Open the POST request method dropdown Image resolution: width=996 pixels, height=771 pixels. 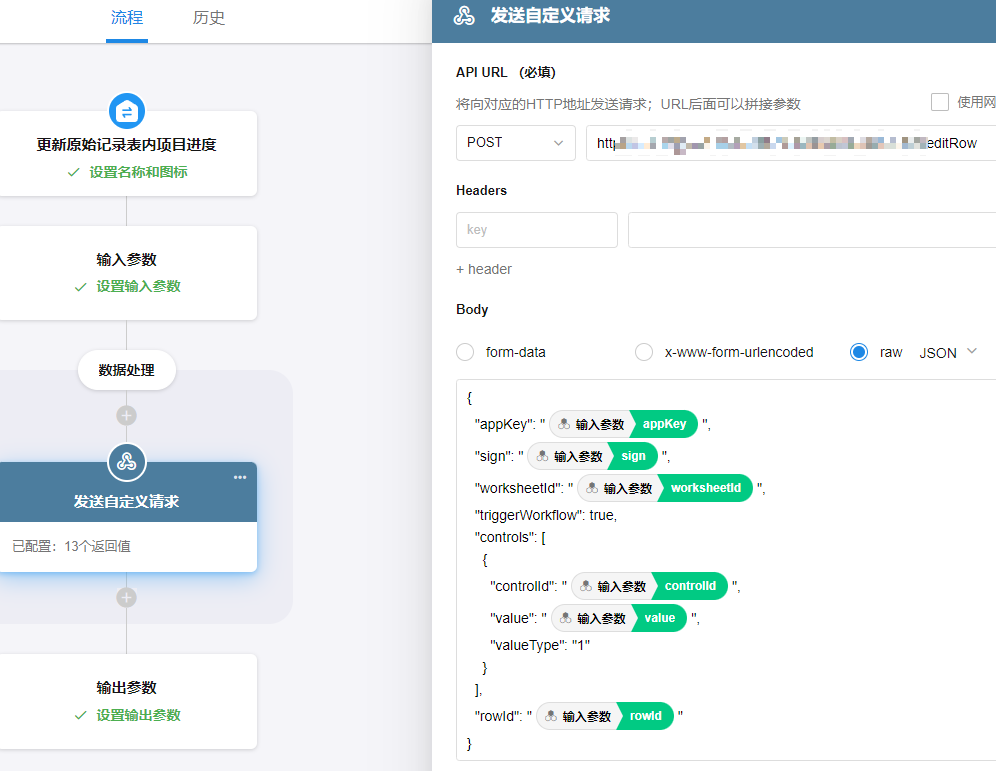click(x=515, y=143)
